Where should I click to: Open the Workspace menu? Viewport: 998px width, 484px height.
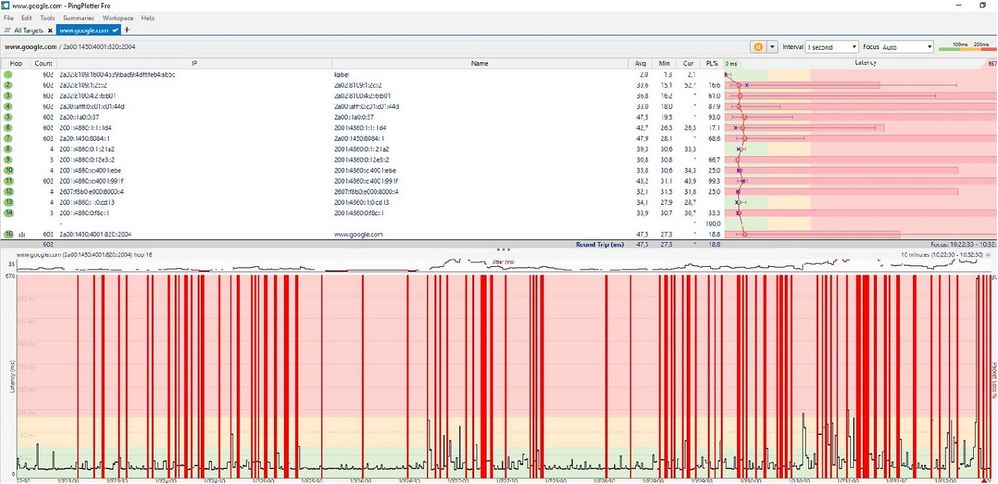click(x=118, y=18)
